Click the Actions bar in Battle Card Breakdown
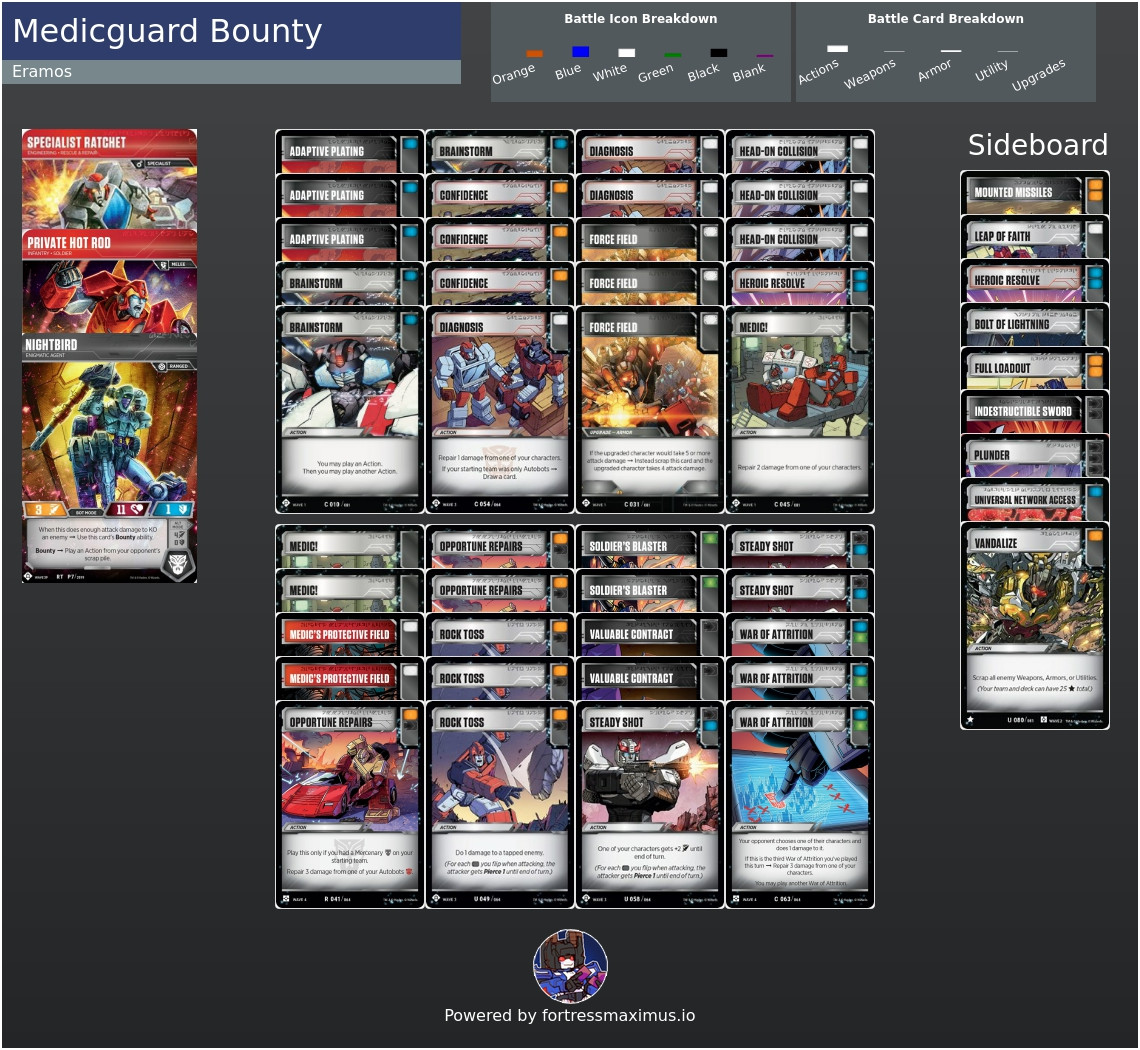The width and height of the screenshot is (1140, 1050). (x=838, y=49)
